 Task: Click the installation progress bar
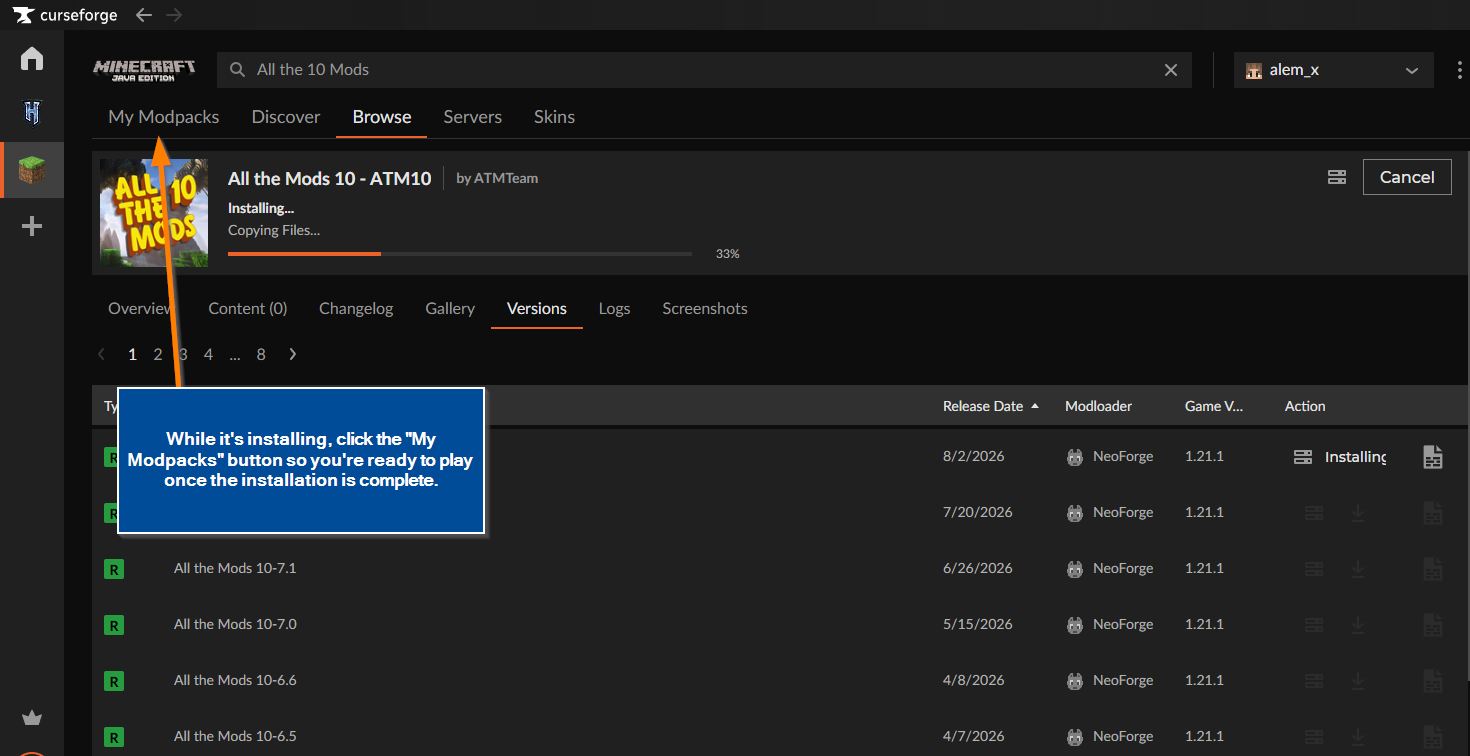click(x=460, y=254)
